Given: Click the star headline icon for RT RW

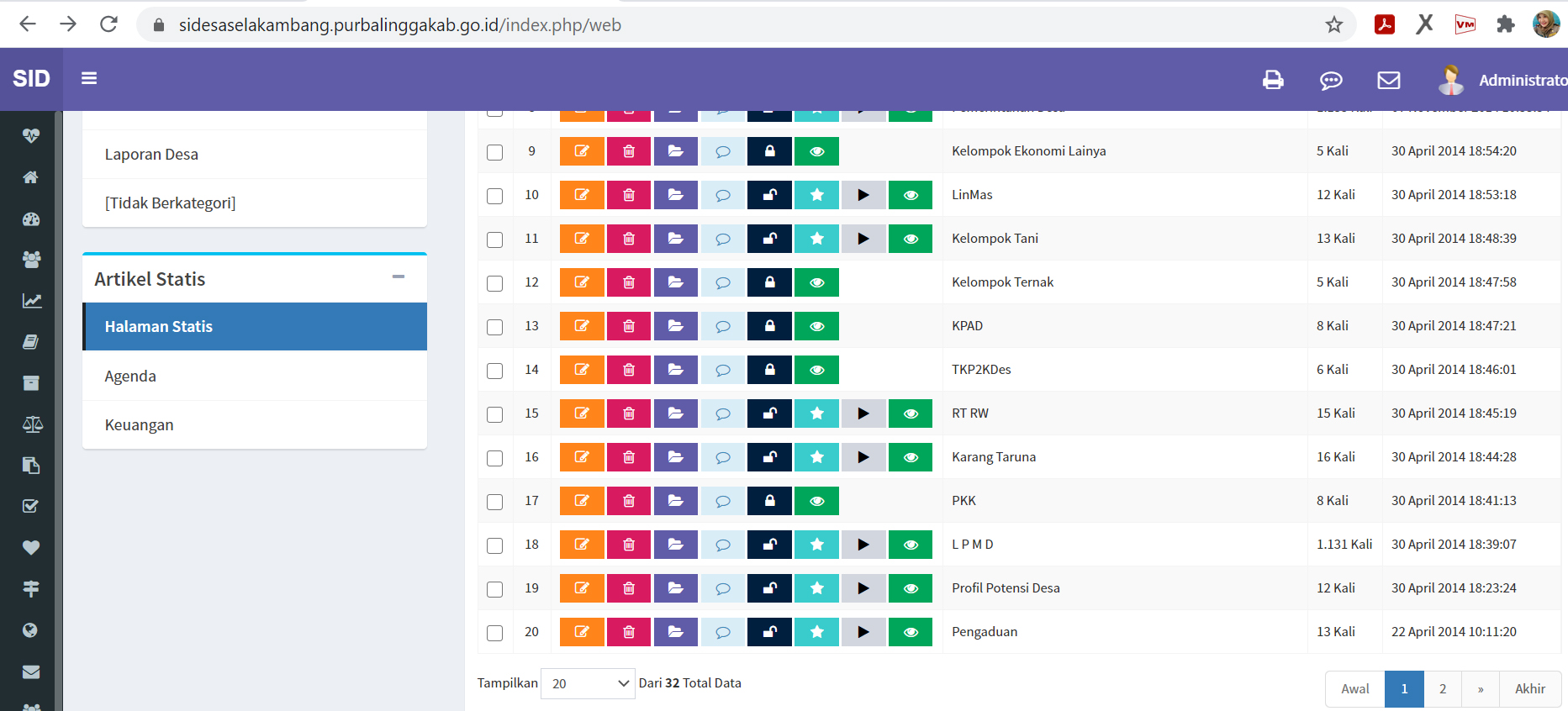Looking at the screenshot, I should point(817,413).
